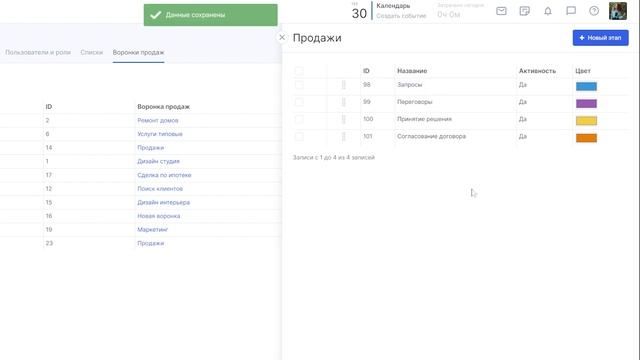This screenshot has width=640, height=360.
Task: Open the Продажи funnel with ID 23
Action: click(151, 243)
